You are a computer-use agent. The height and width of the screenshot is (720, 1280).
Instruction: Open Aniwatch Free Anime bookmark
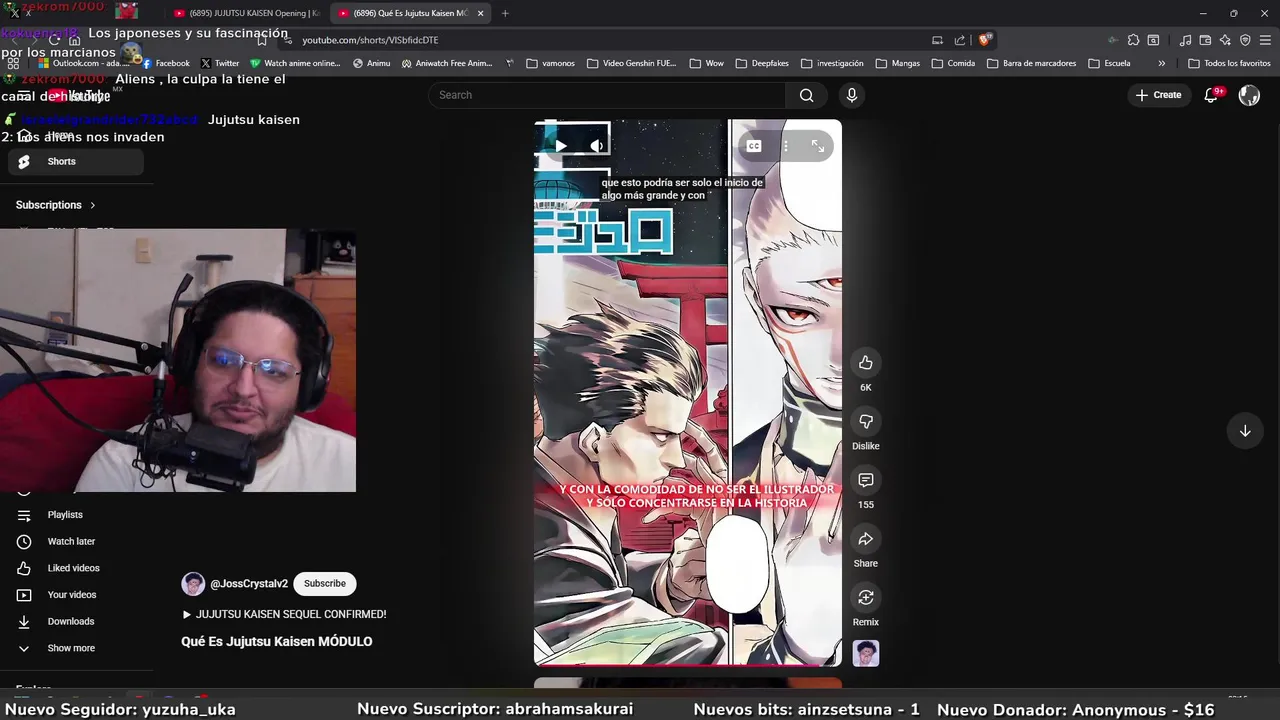coord(447,63)
